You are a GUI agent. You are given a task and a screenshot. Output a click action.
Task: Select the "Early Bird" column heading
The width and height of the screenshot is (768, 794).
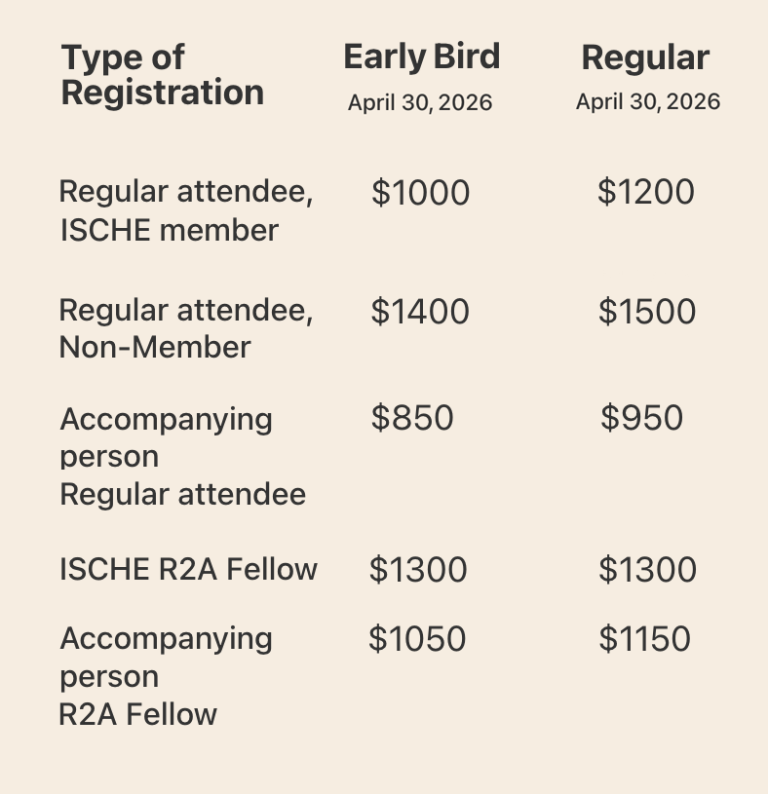[421, 57]
